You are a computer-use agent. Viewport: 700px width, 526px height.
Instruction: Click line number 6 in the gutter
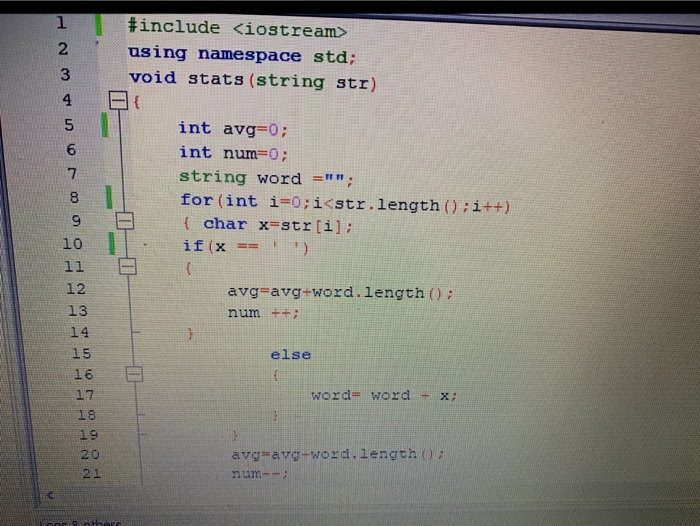tap(71, 150)
